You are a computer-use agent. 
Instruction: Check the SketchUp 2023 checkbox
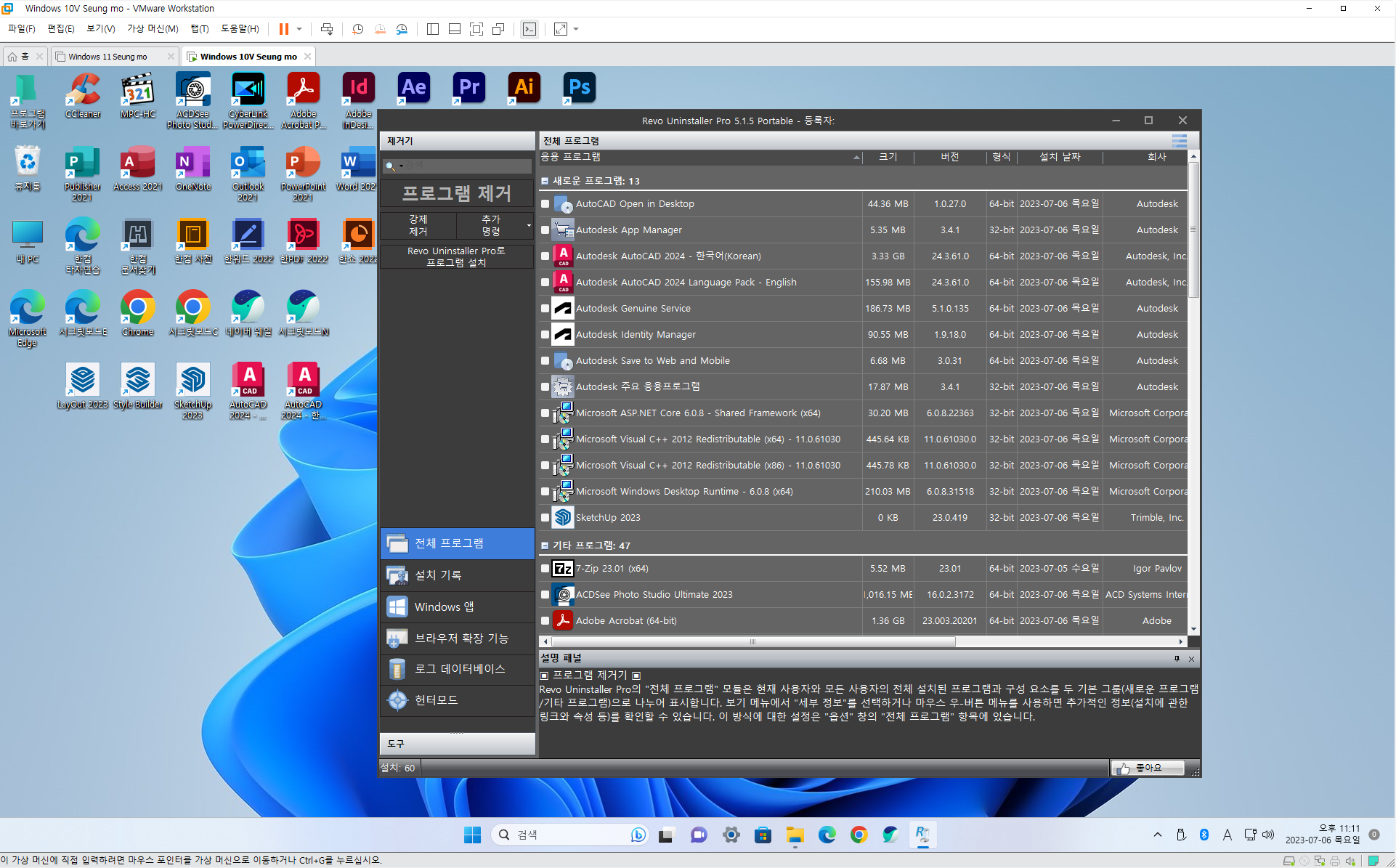tap(545, 518)
